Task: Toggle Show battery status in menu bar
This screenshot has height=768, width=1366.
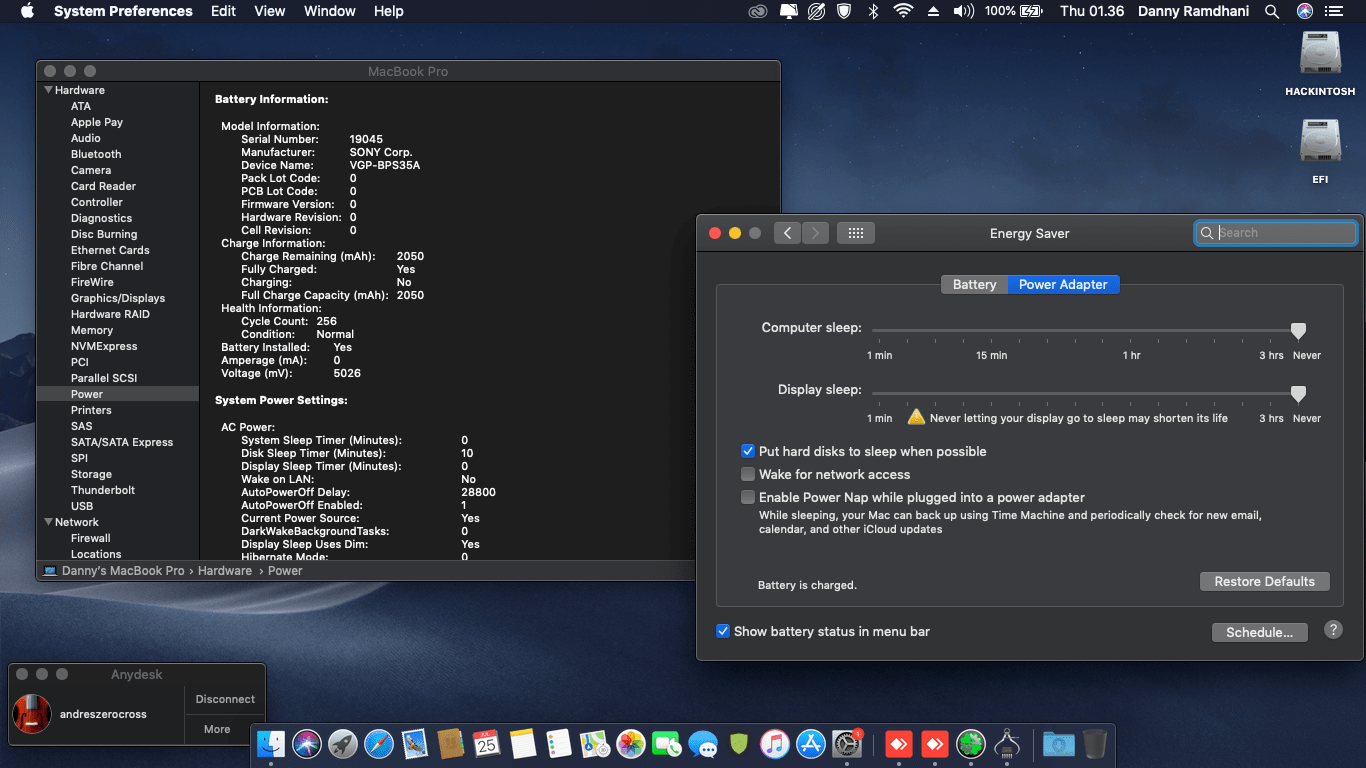Action: point(723,631)
